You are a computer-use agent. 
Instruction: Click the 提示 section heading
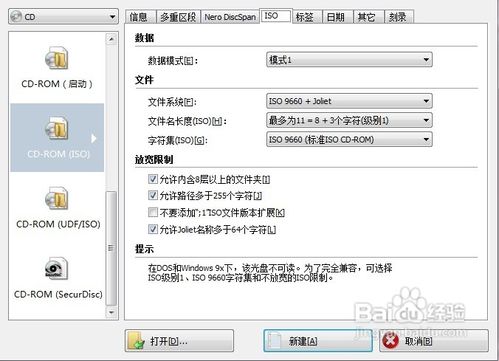[144, 249]
